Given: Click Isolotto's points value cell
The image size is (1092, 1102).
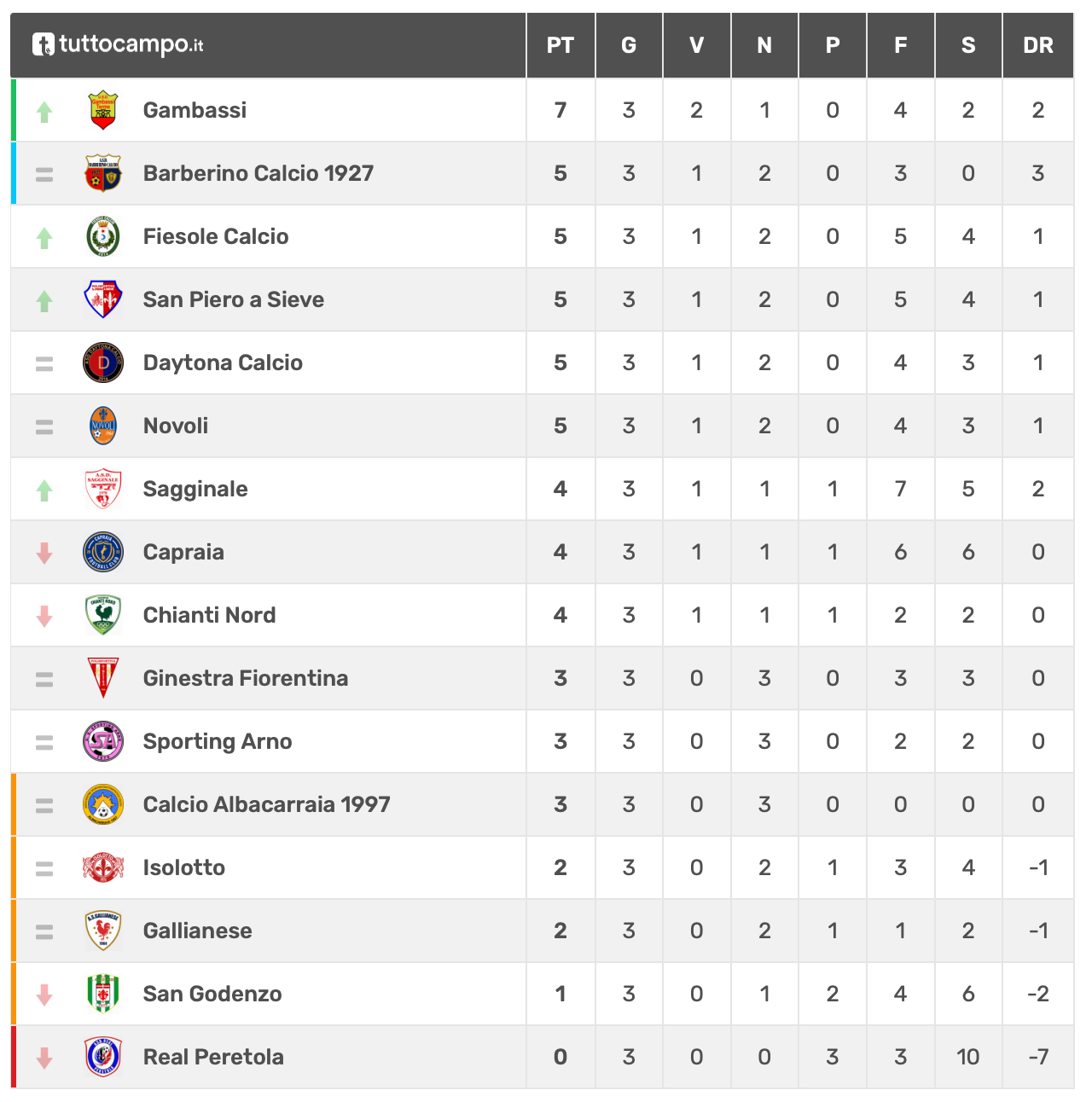Looking at the screenshot, I should tap(561, 867).
